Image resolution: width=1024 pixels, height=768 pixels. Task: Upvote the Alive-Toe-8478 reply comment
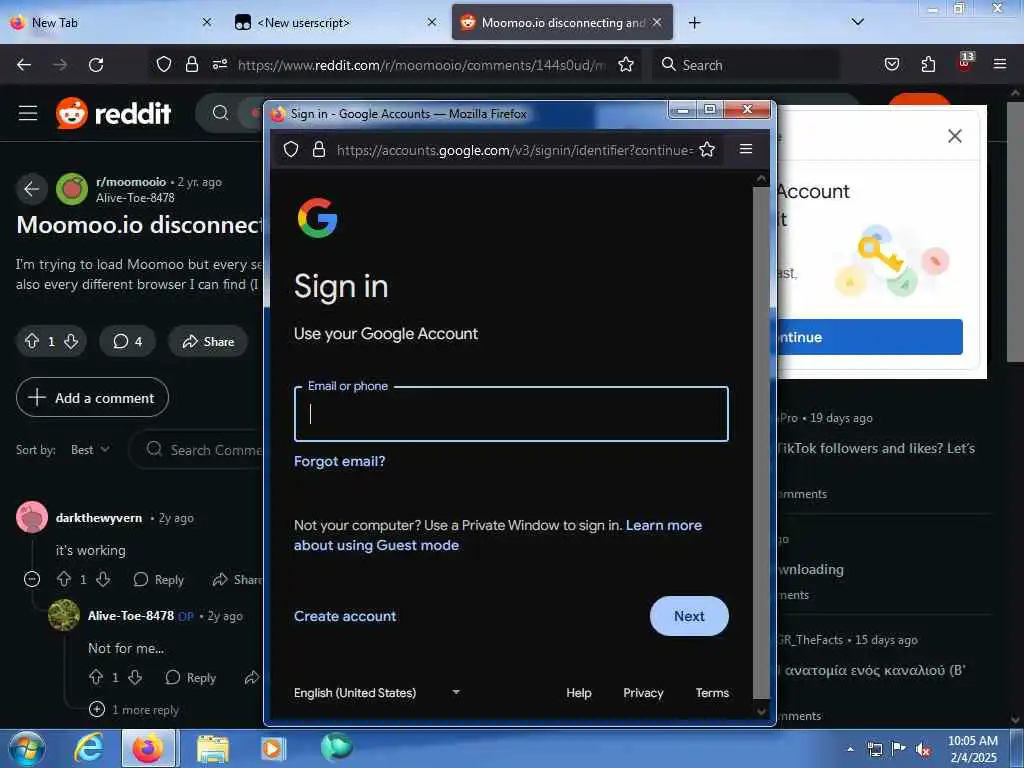pyautogui.click(x=96, y=677)
